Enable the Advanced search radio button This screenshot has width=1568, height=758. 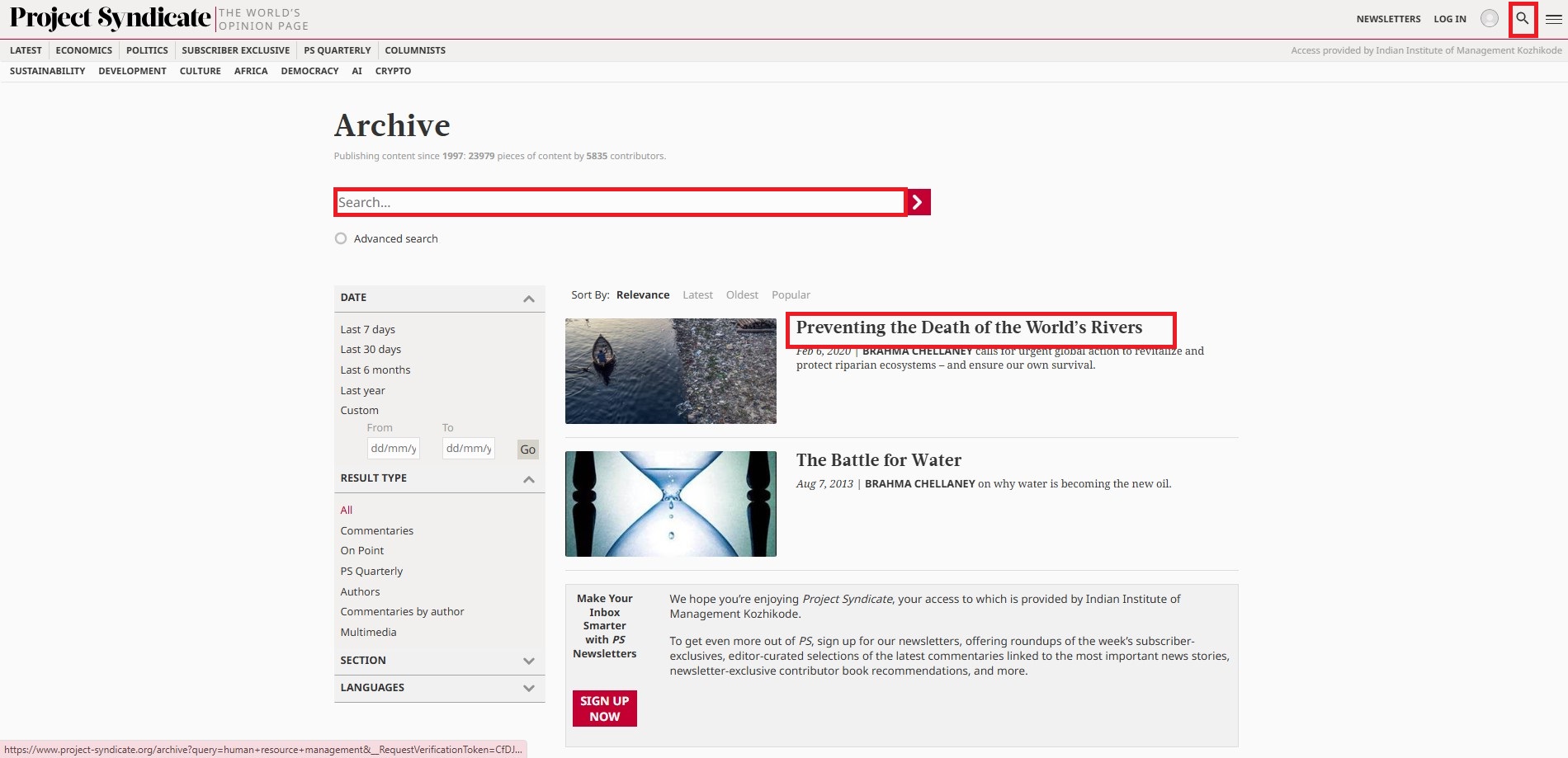coord(341,238)
